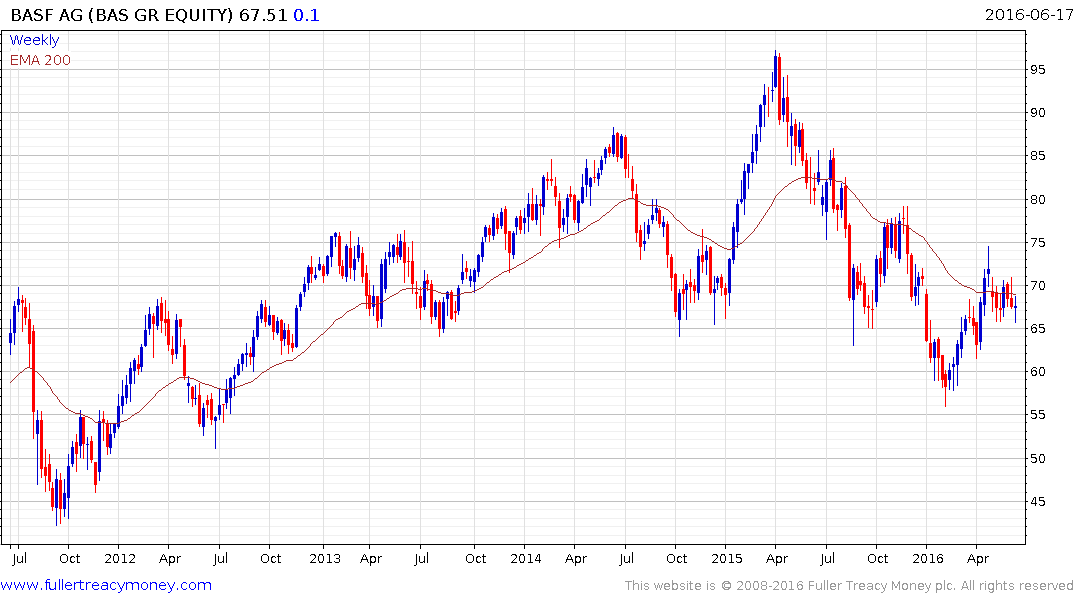Screen dimensions: 1075x600
Task: Click the 2016 year label on time axis
Action: 928,558
